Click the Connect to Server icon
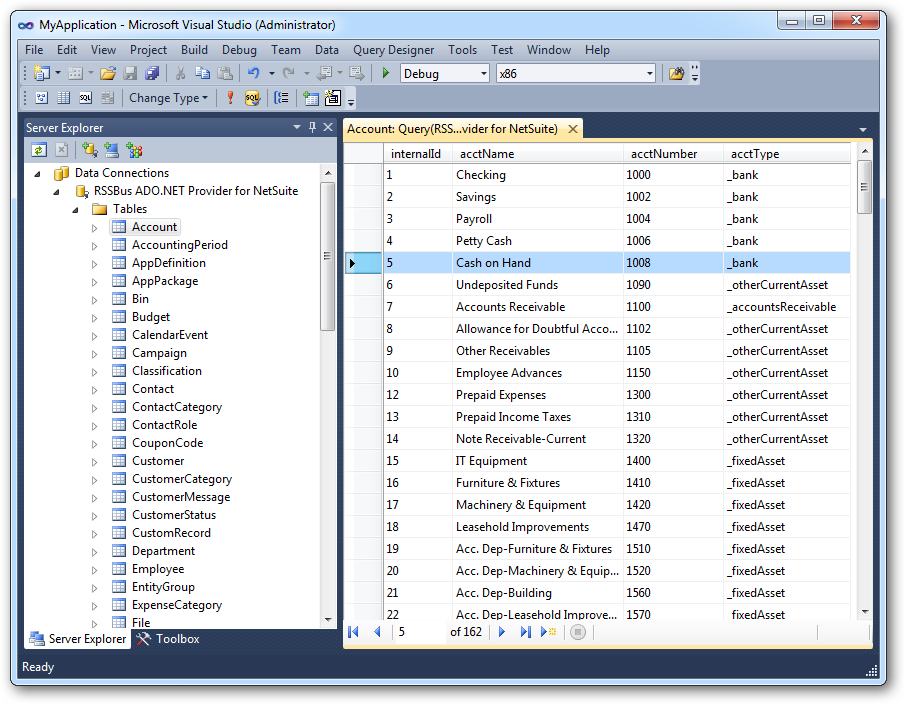905x704 pixels. click(x=111, y=150)
